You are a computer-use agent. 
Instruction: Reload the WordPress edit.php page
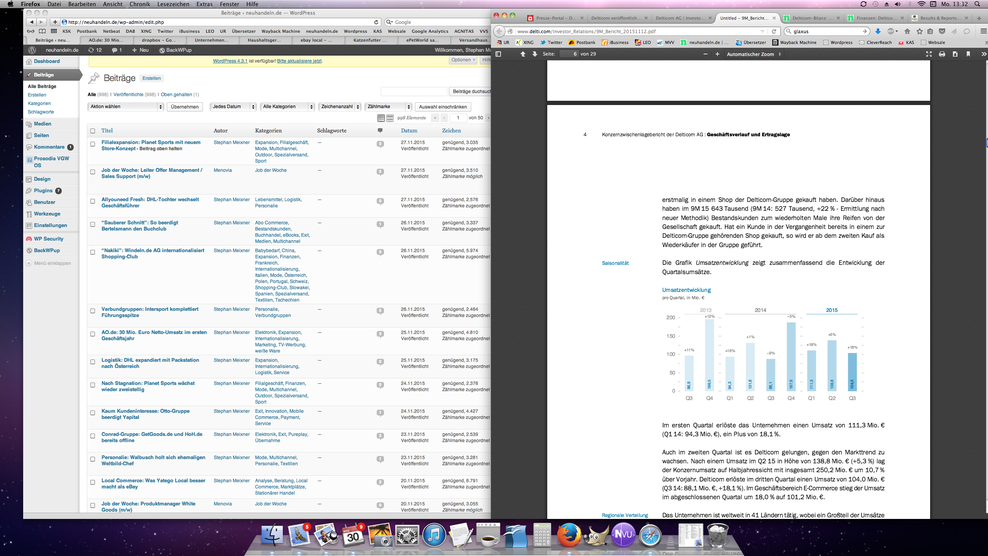pyautogui.click(x=376, y=22)
